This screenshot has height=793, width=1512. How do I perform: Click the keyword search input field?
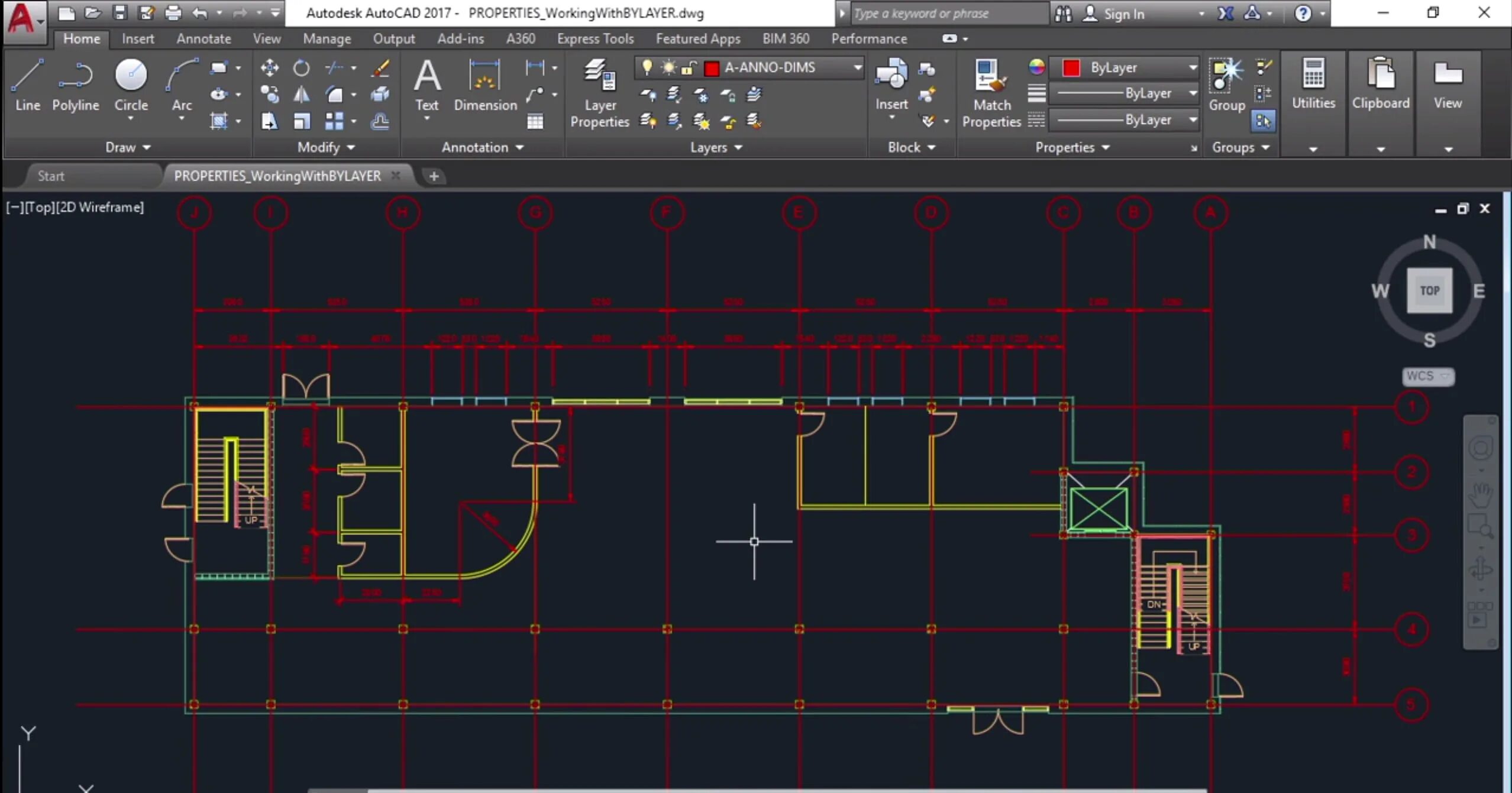click(946, 13)
